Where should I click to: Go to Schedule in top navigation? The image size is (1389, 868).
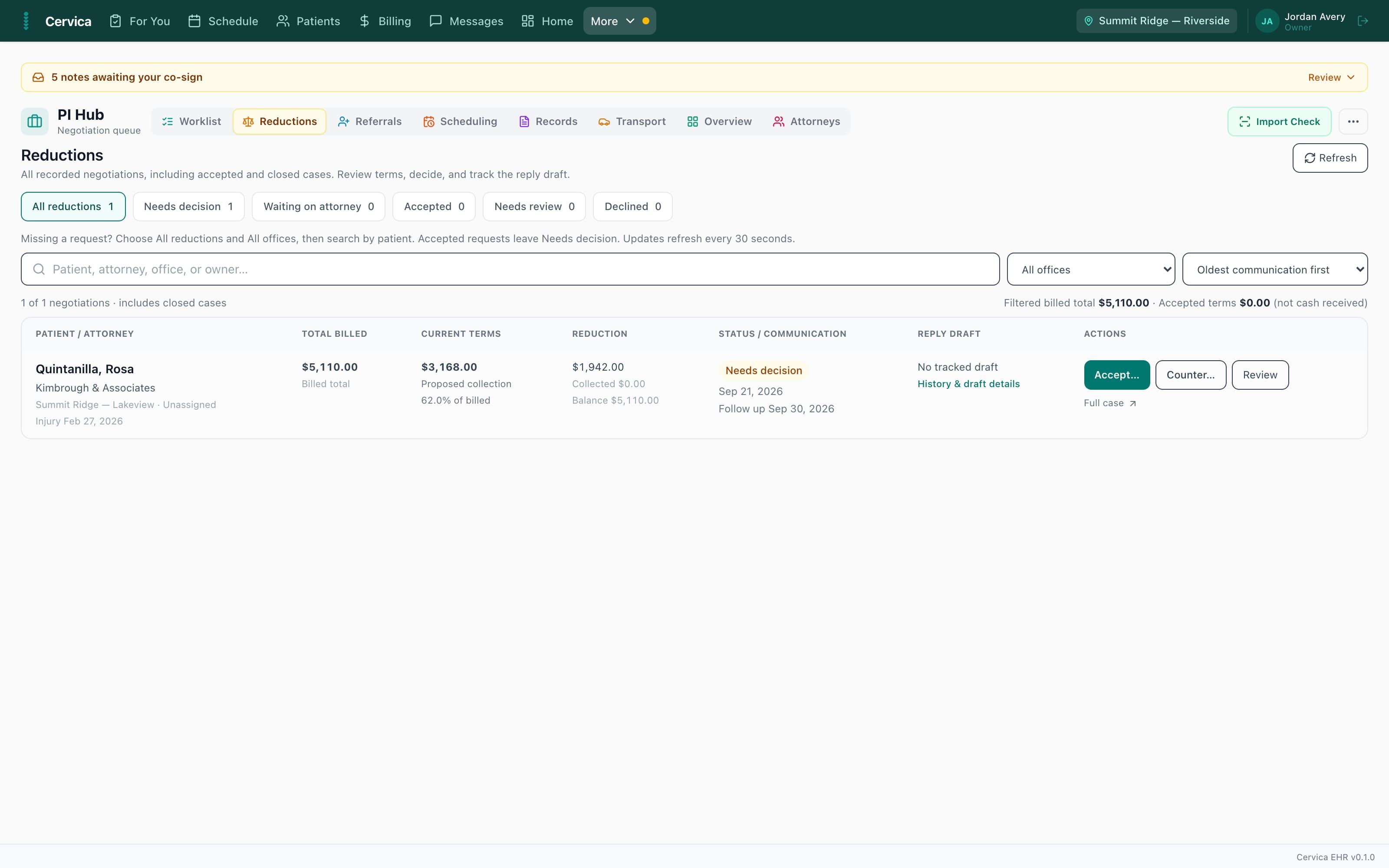point(223,21)
